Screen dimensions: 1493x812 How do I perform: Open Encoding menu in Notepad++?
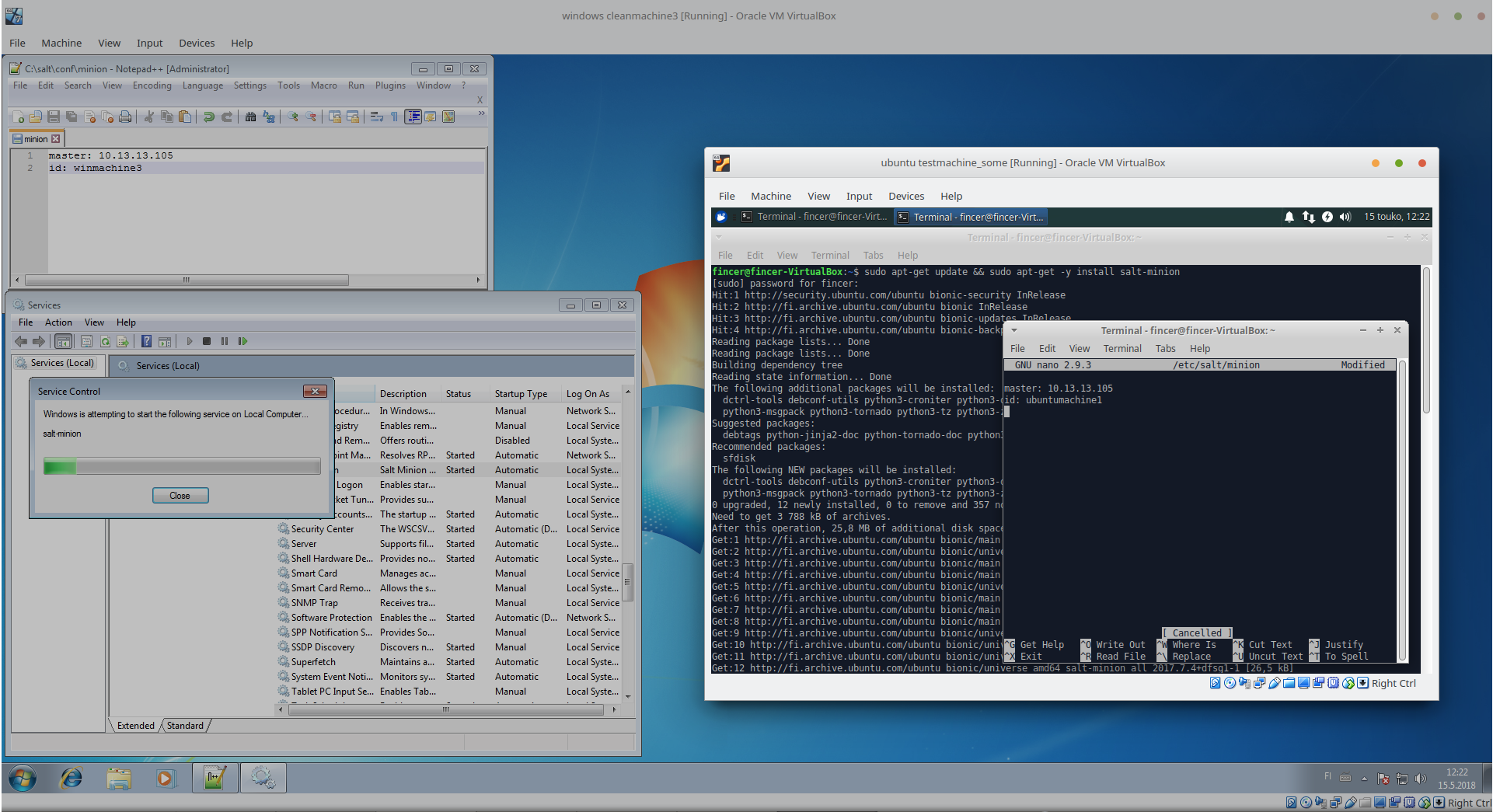(152, 85)
